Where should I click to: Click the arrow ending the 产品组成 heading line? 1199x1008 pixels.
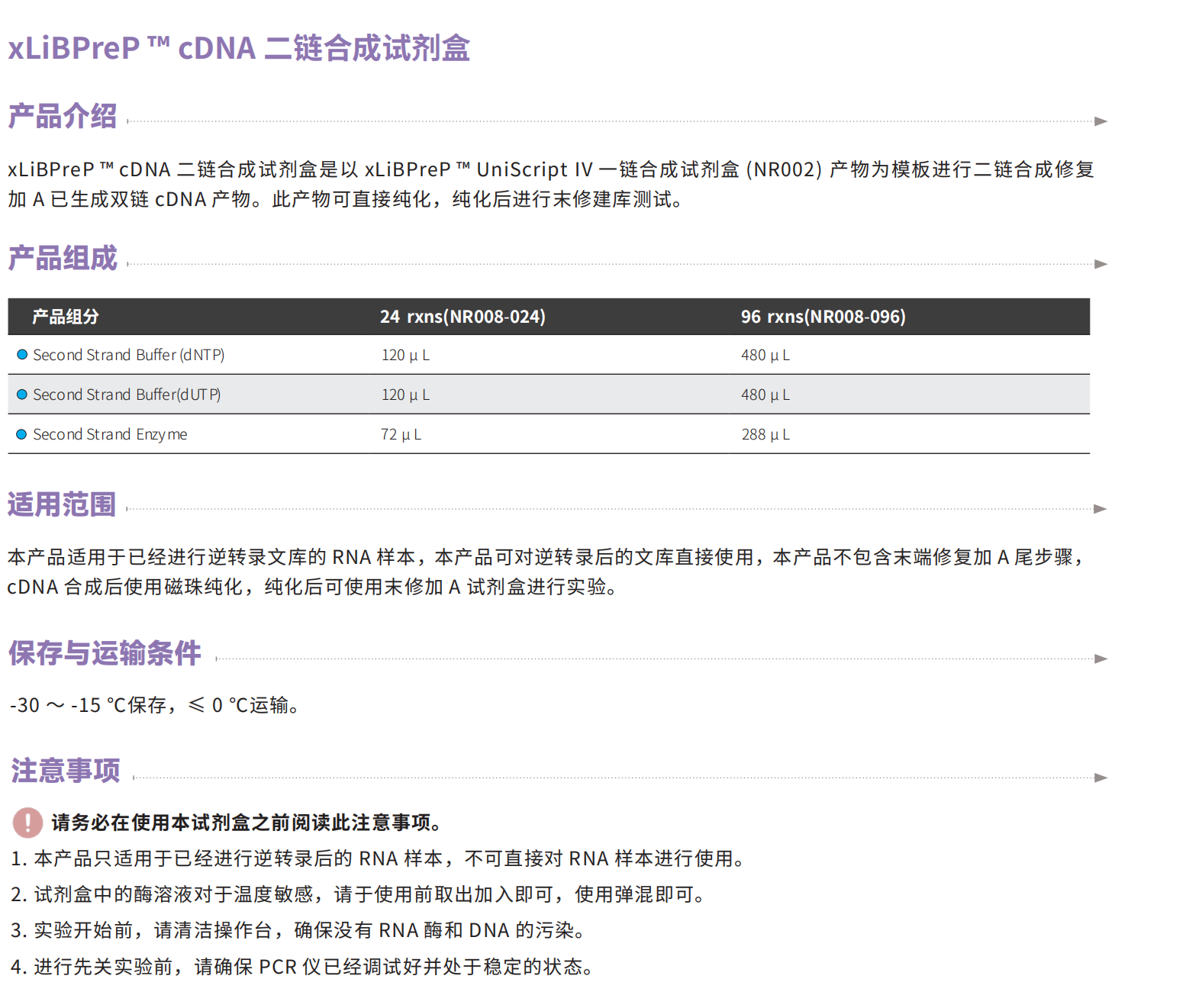pos(1101,264)
